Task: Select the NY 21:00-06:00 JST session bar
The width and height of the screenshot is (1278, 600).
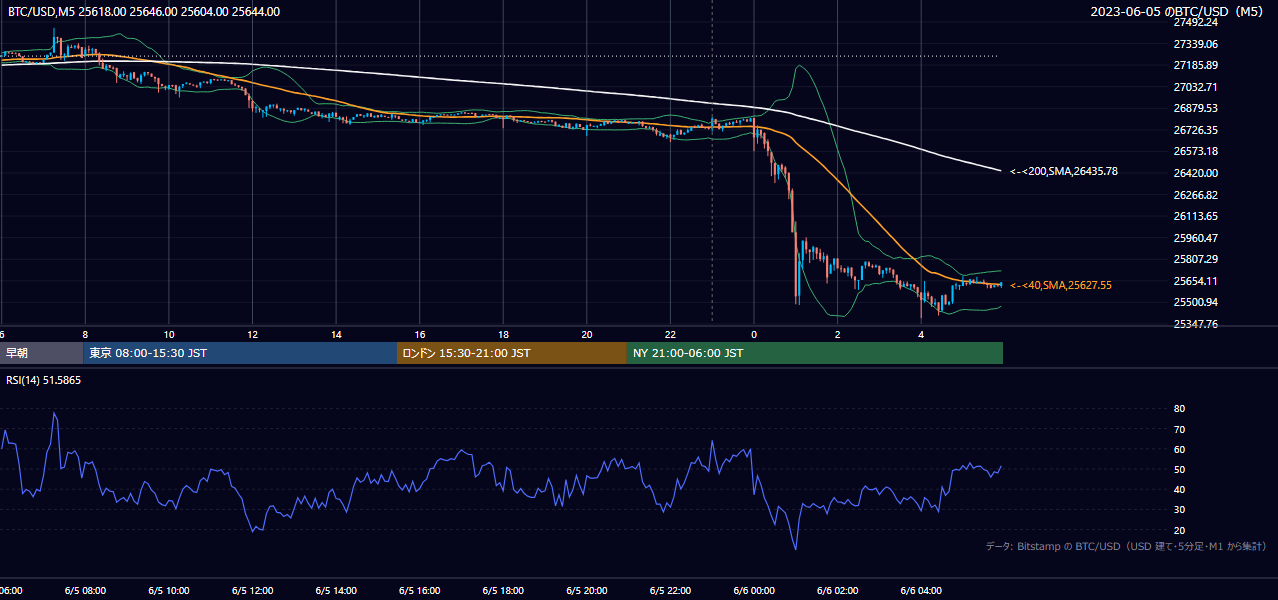Action: click(815, 353)
